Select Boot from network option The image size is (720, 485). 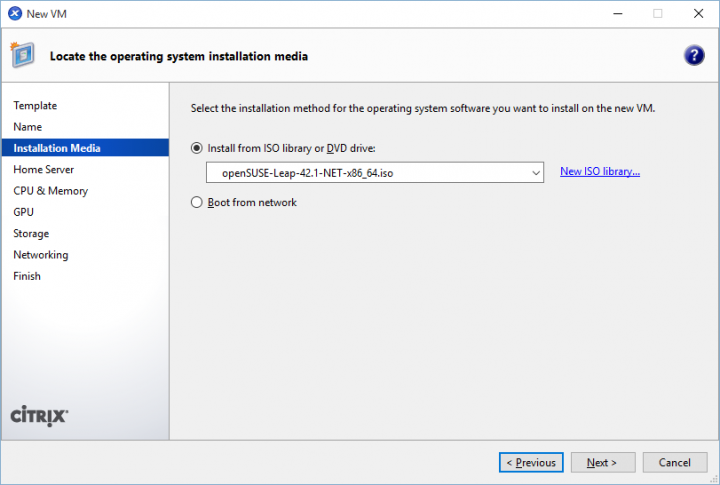click(x=197, y=202)
